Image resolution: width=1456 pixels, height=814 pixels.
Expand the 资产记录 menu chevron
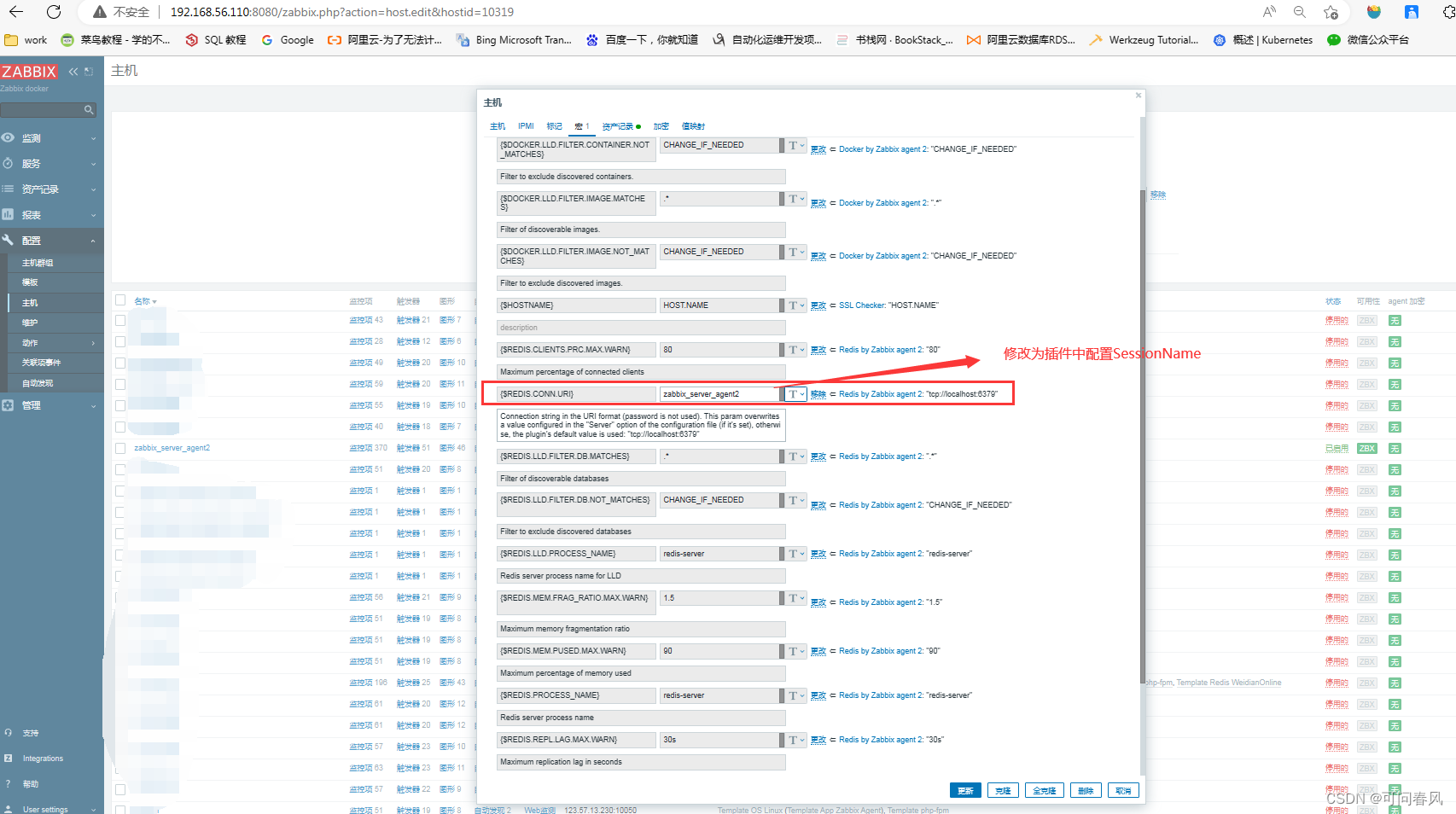tap(93, 189)
